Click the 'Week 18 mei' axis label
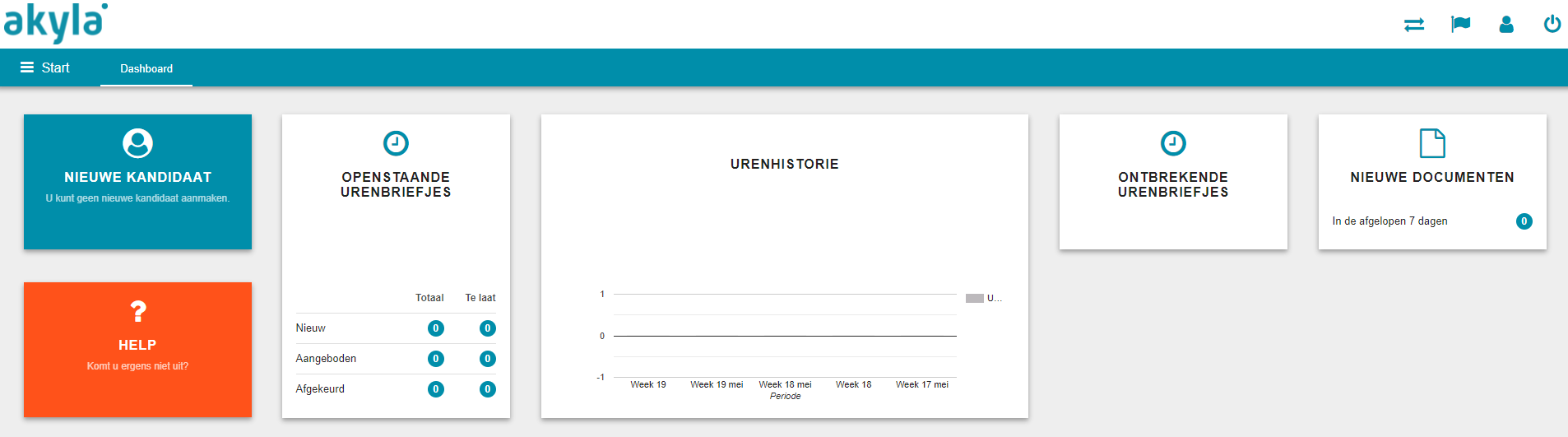The height and width of the screenshot is (437, 1568). [785, 384]
